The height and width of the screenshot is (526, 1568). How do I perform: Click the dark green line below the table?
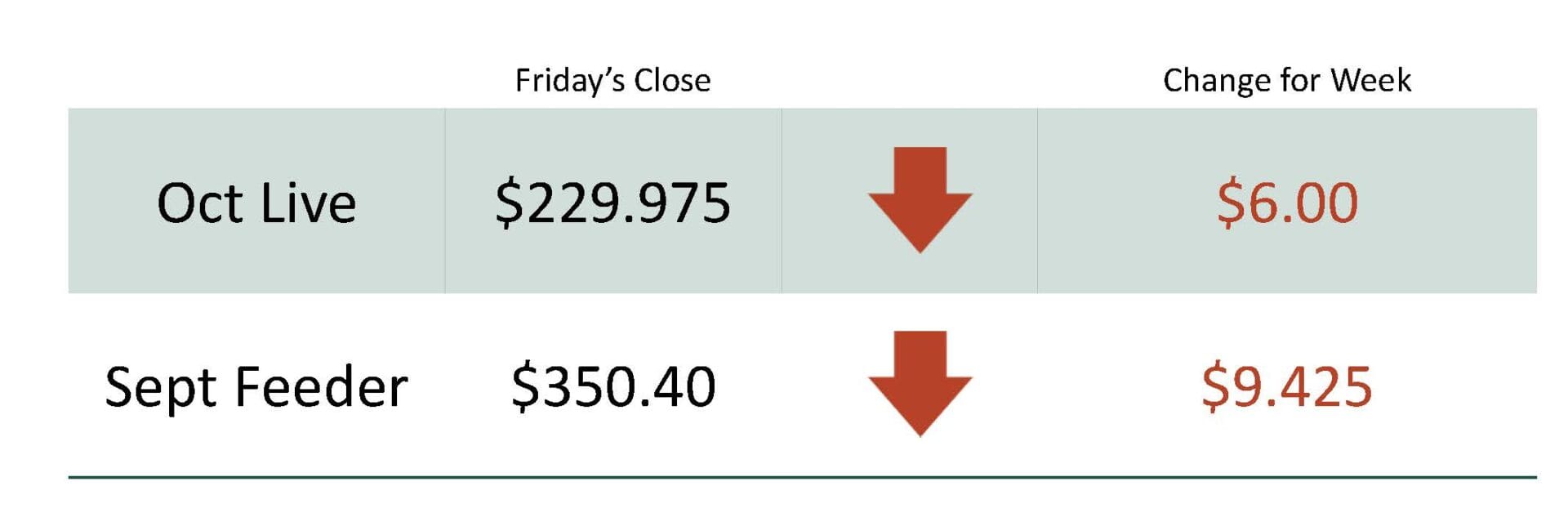(x=802, y=477)
